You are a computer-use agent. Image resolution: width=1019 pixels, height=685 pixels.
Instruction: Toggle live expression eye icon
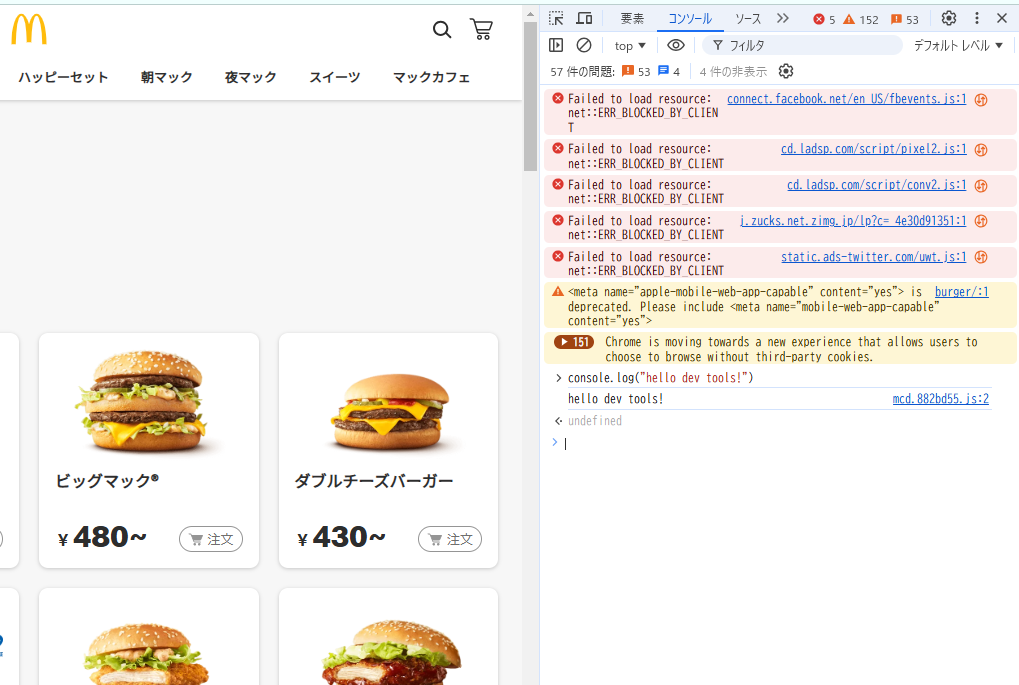coord(676,45)
